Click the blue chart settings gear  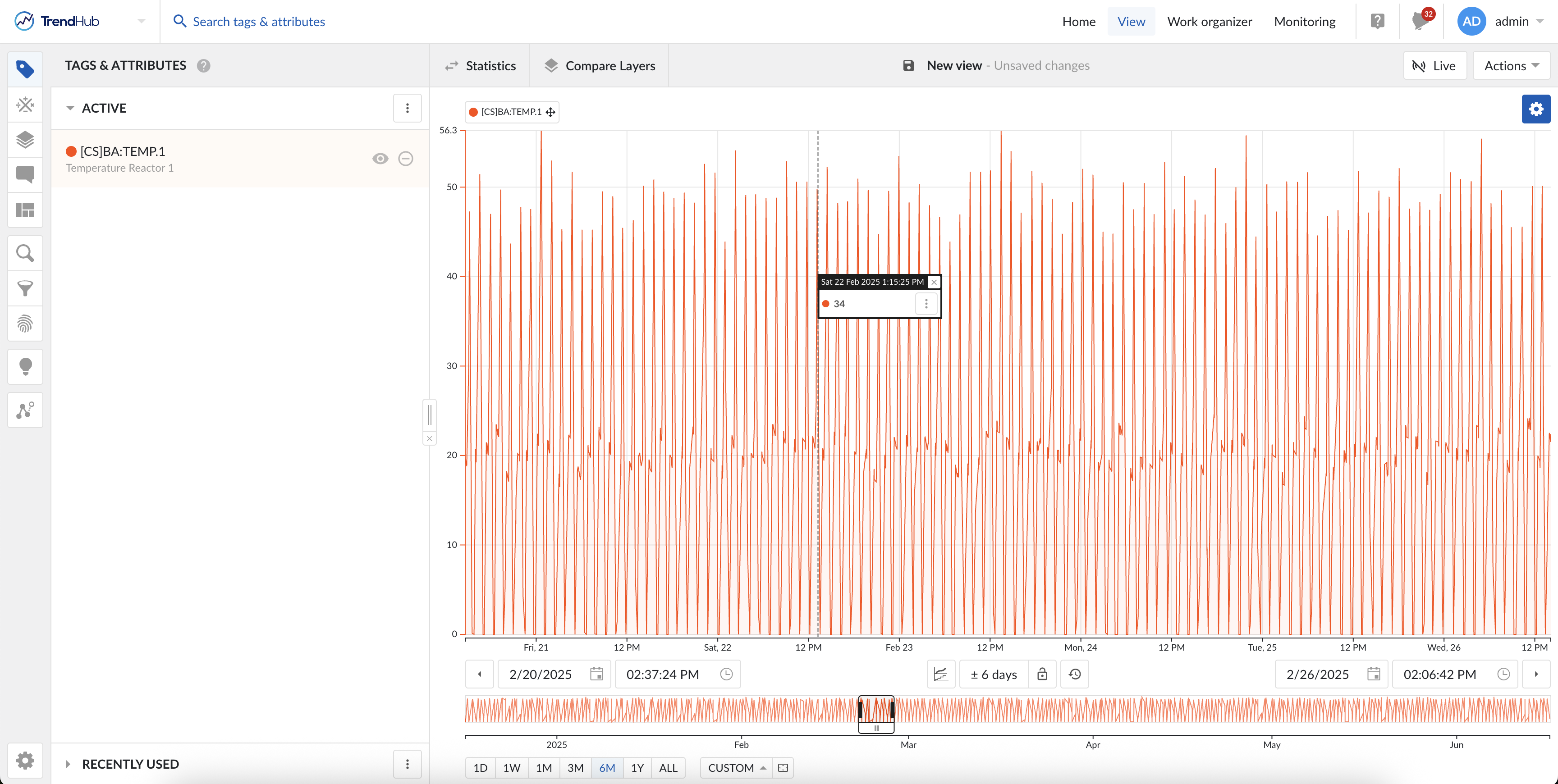pos(1535,109)
